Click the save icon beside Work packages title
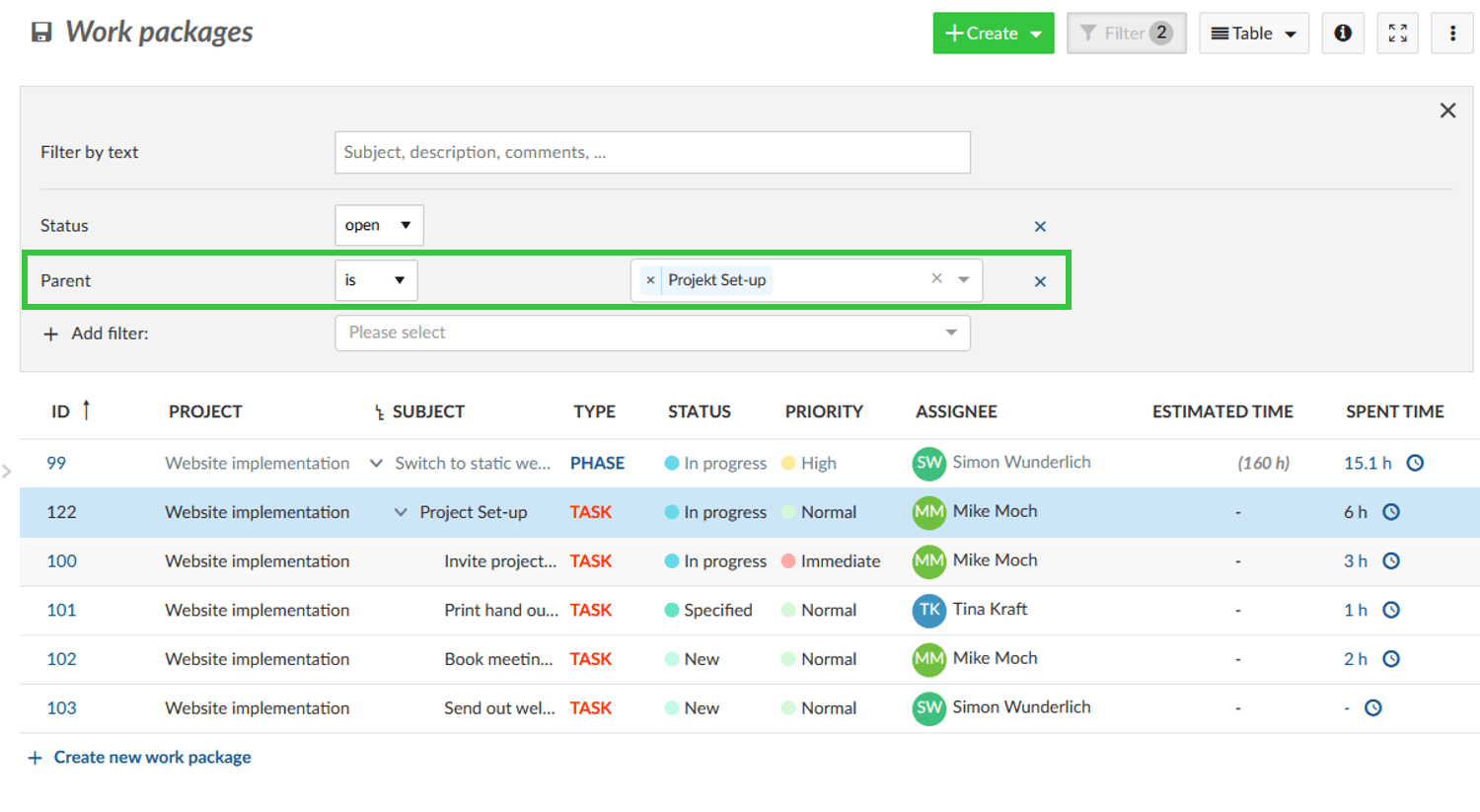Viewport: 1480px width, 812px height. tap(41, 33)
